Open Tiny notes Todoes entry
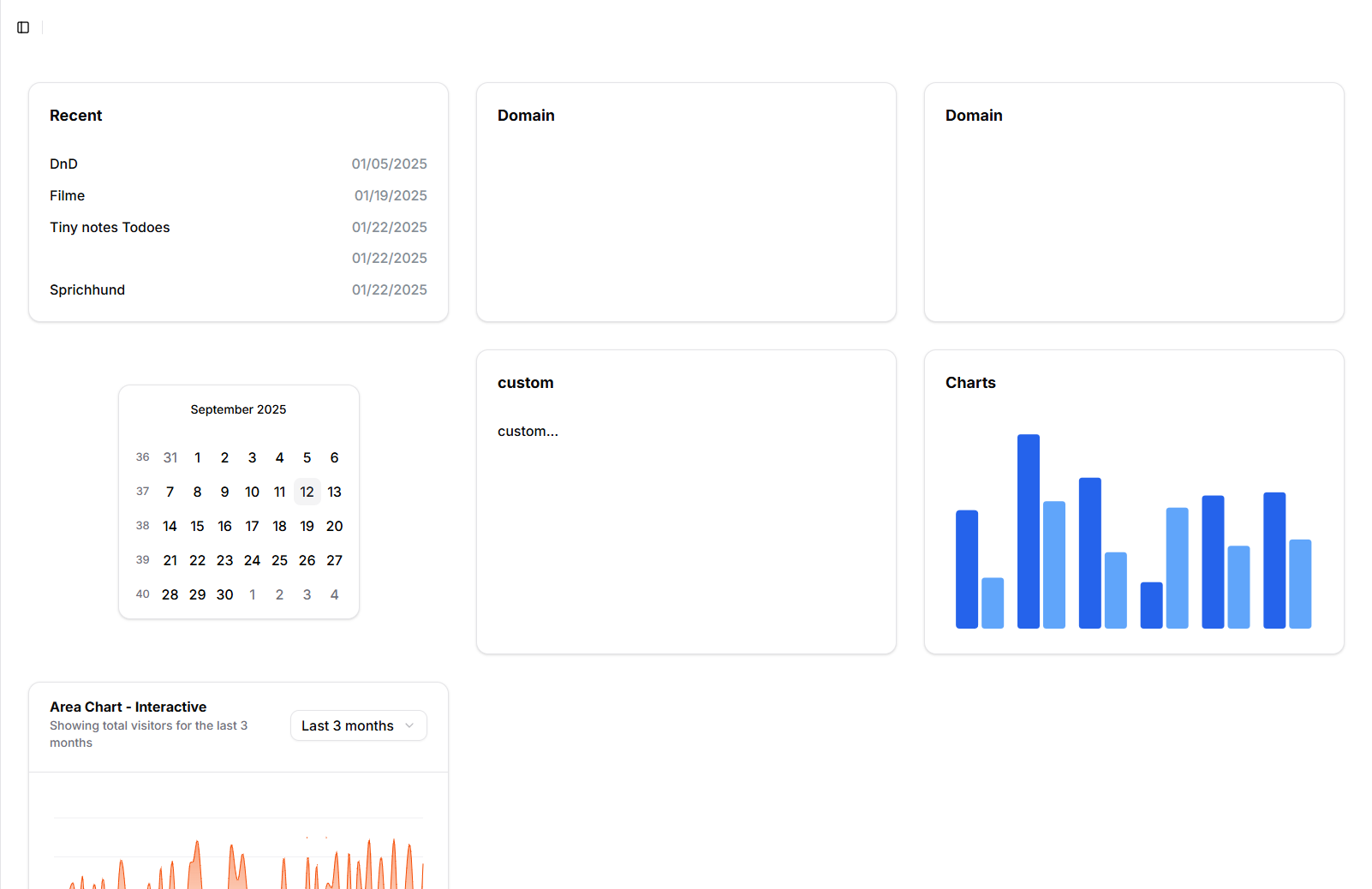 pyautogui.click(x=238, y=227)
